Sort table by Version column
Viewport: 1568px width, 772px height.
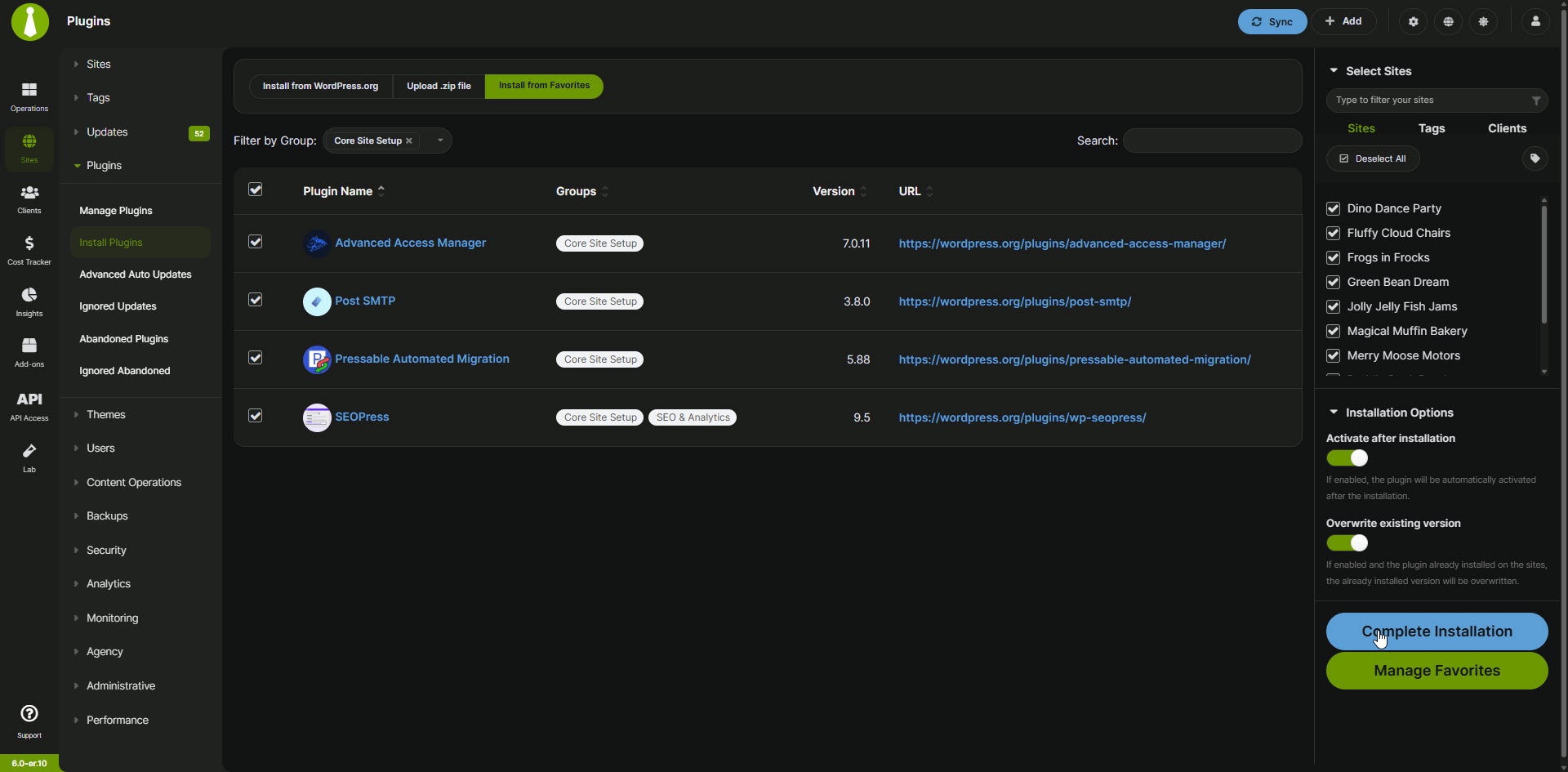tap(840, 191)
